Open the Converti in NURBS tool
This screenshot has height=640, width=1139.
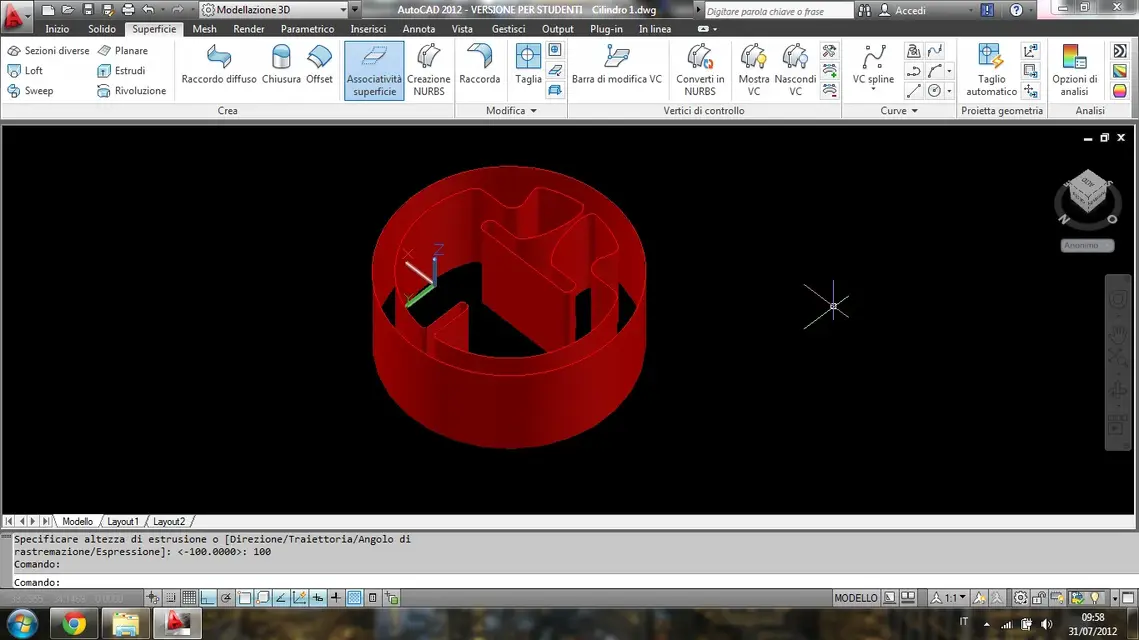[700, 70]
